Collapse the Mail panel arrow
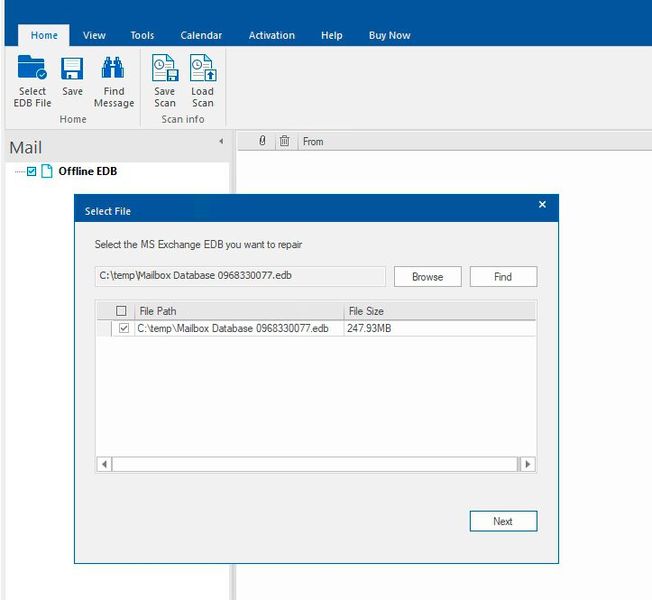 [x=221, y=142]
